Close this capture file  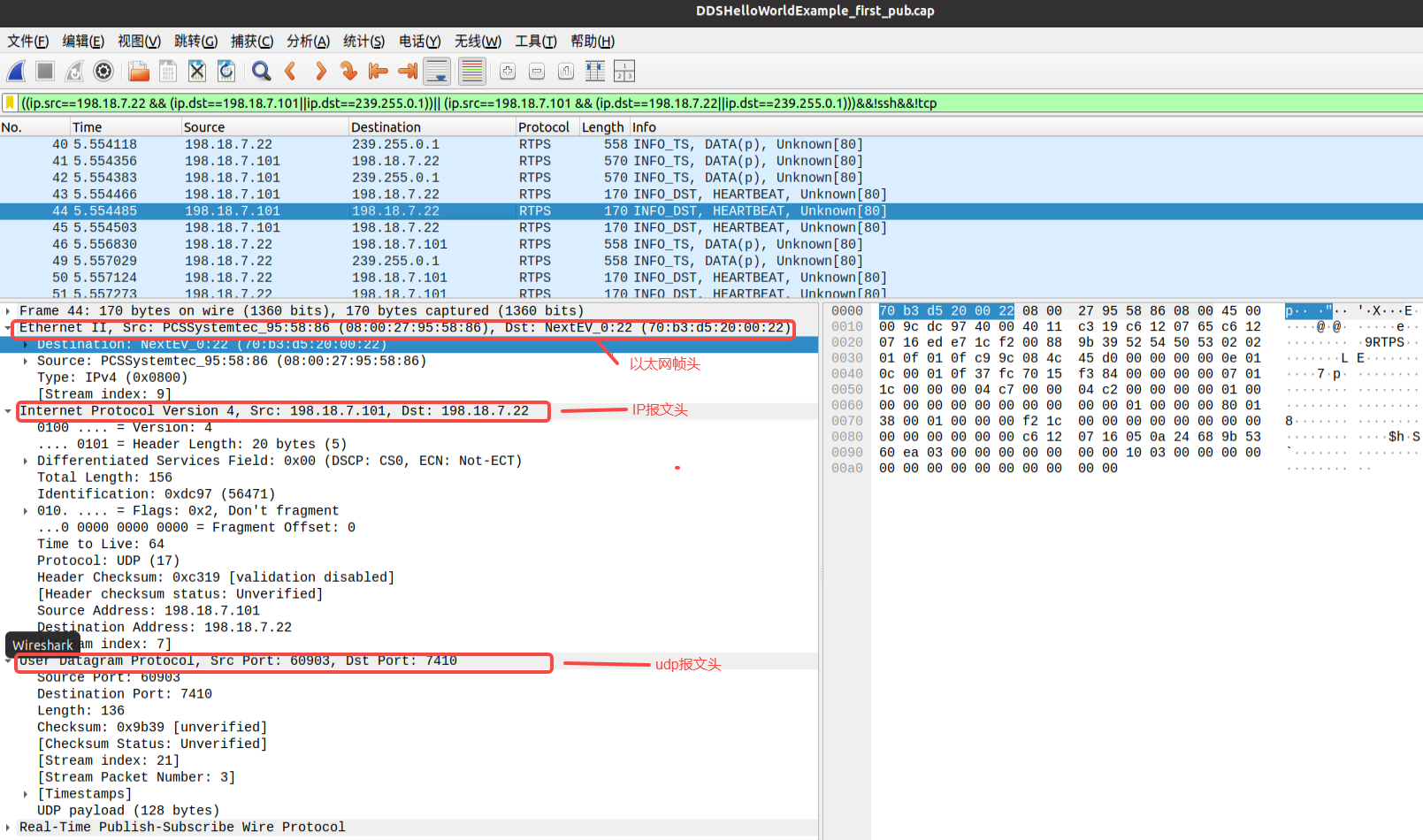(197, 72)
